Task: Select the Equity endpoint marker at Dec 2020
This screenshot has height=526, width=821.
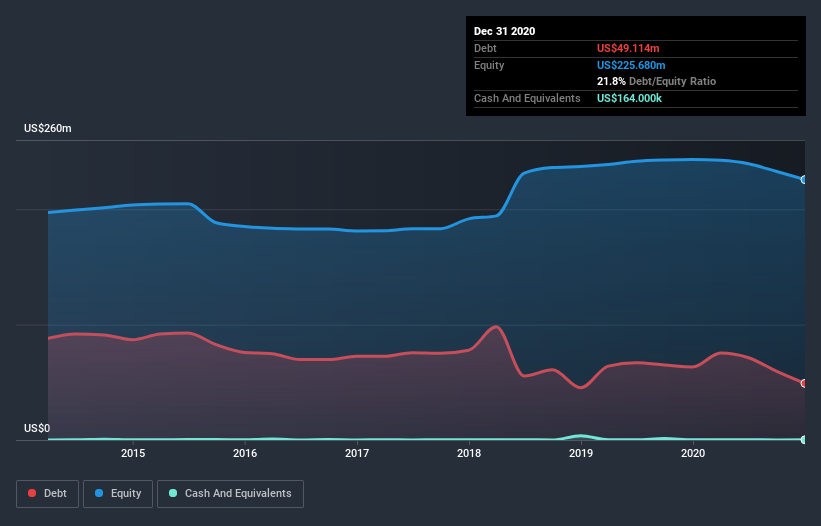Action: coord(804,180)
